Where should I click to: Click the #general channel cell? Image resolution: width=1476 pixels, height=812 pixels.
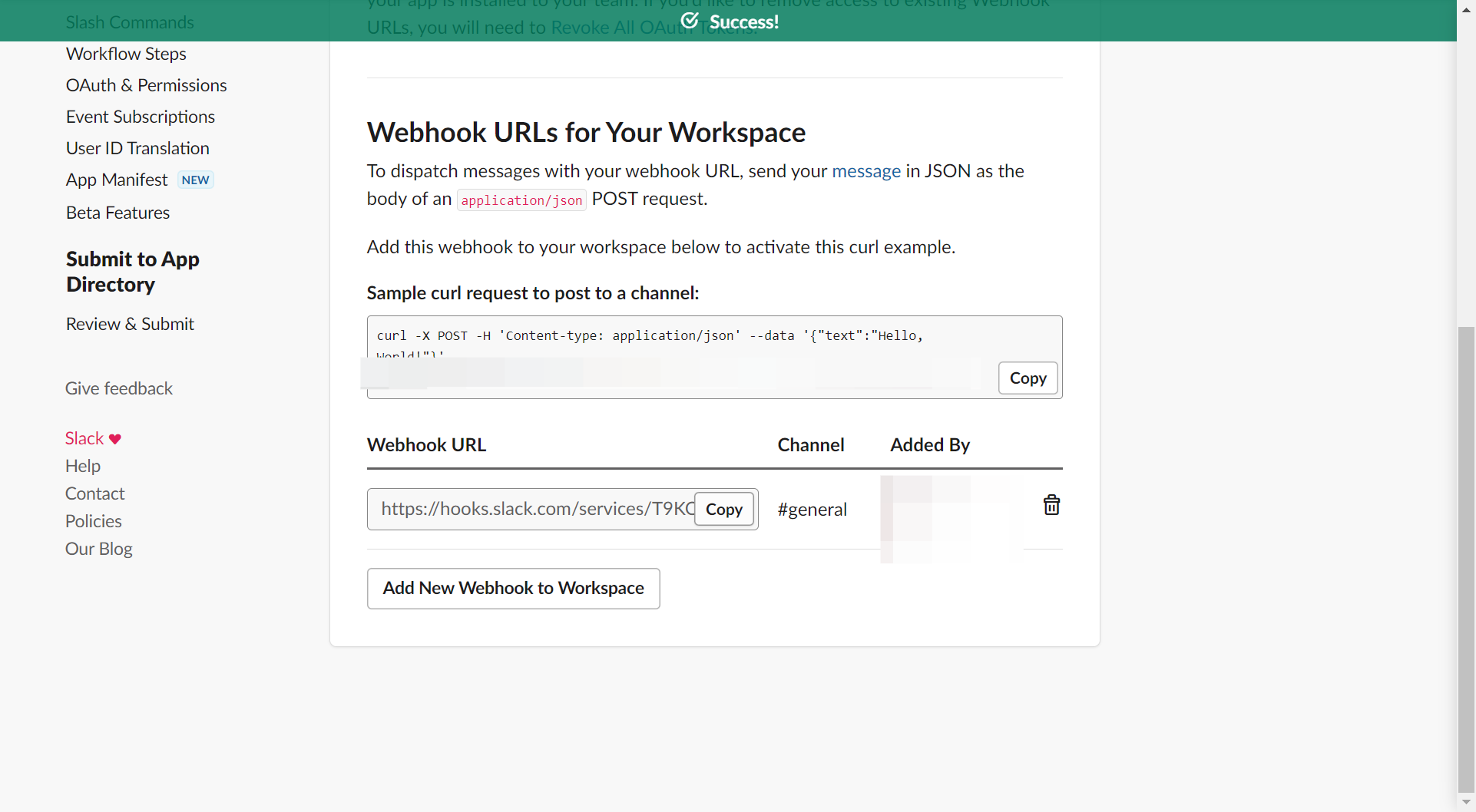pyautogui.click(x=812, y=510)
